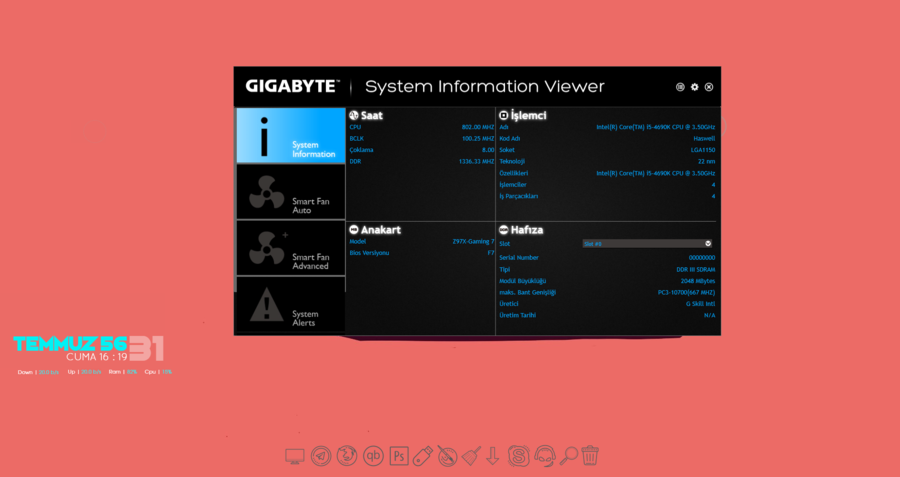Image resolution: width=900 pixels, height=477 pixels.
Task: Open the System Information tab
Action: [x=291, y=136]
